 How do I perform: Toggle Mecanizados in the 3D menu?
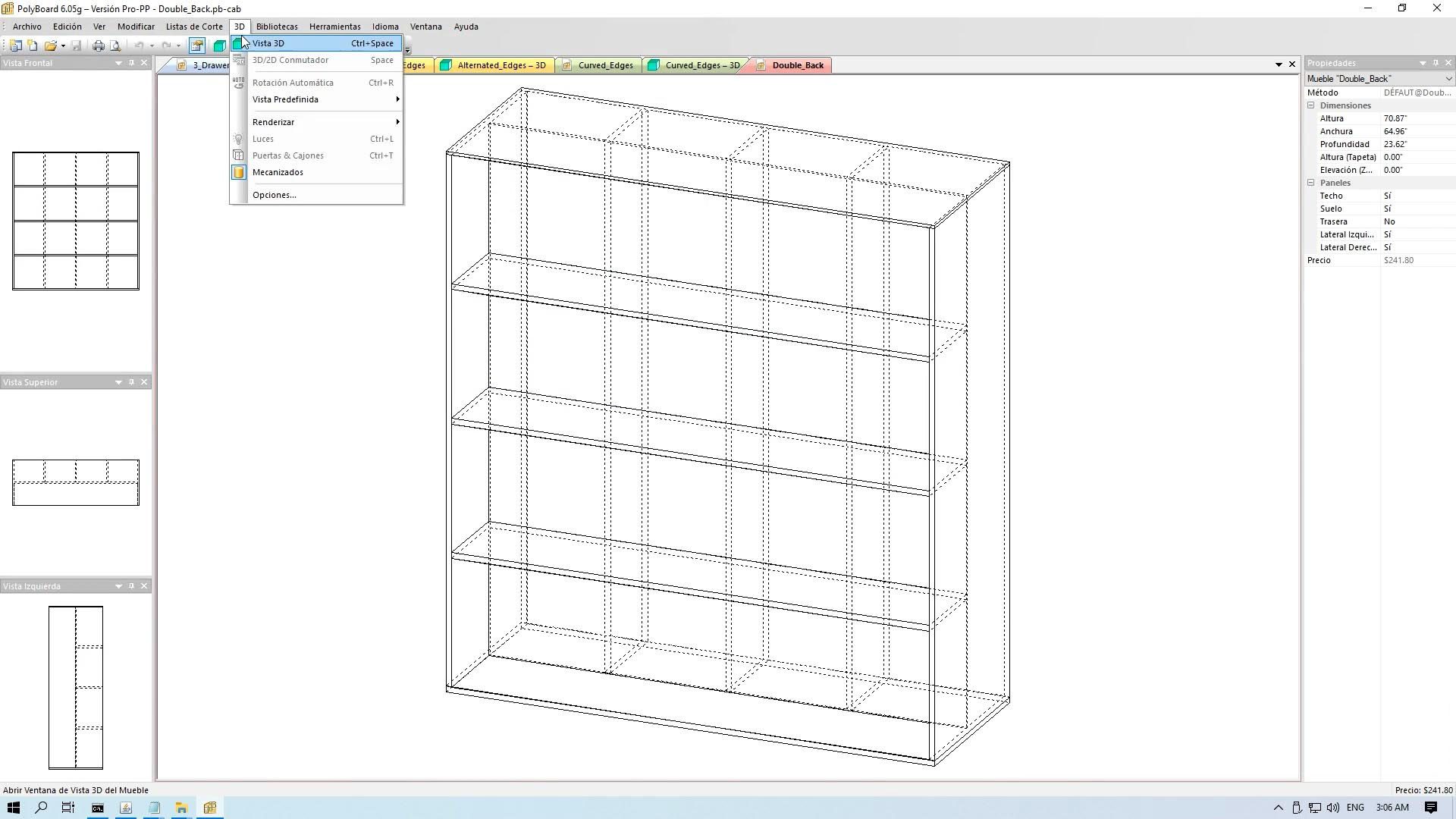[x=278, y=172]
